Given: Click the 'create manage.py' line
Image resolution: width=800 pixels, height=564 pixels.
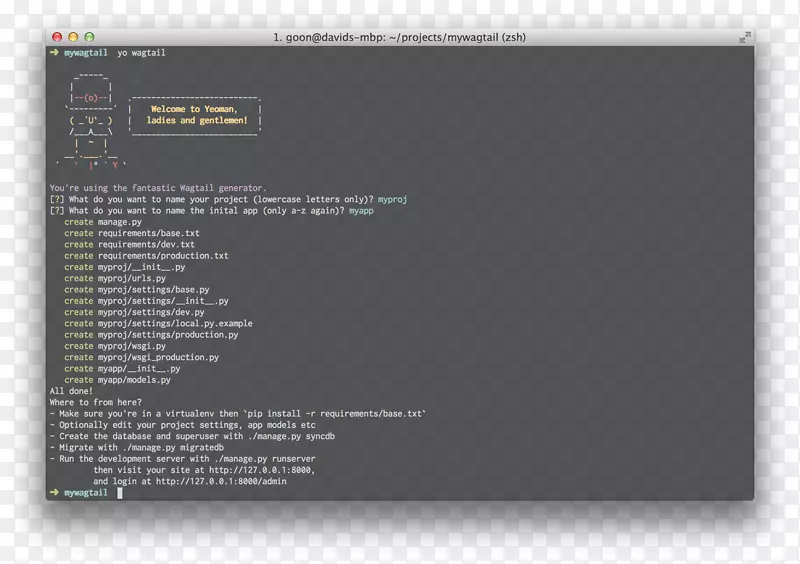Looking at the screenshot, I should coord(103,222).
